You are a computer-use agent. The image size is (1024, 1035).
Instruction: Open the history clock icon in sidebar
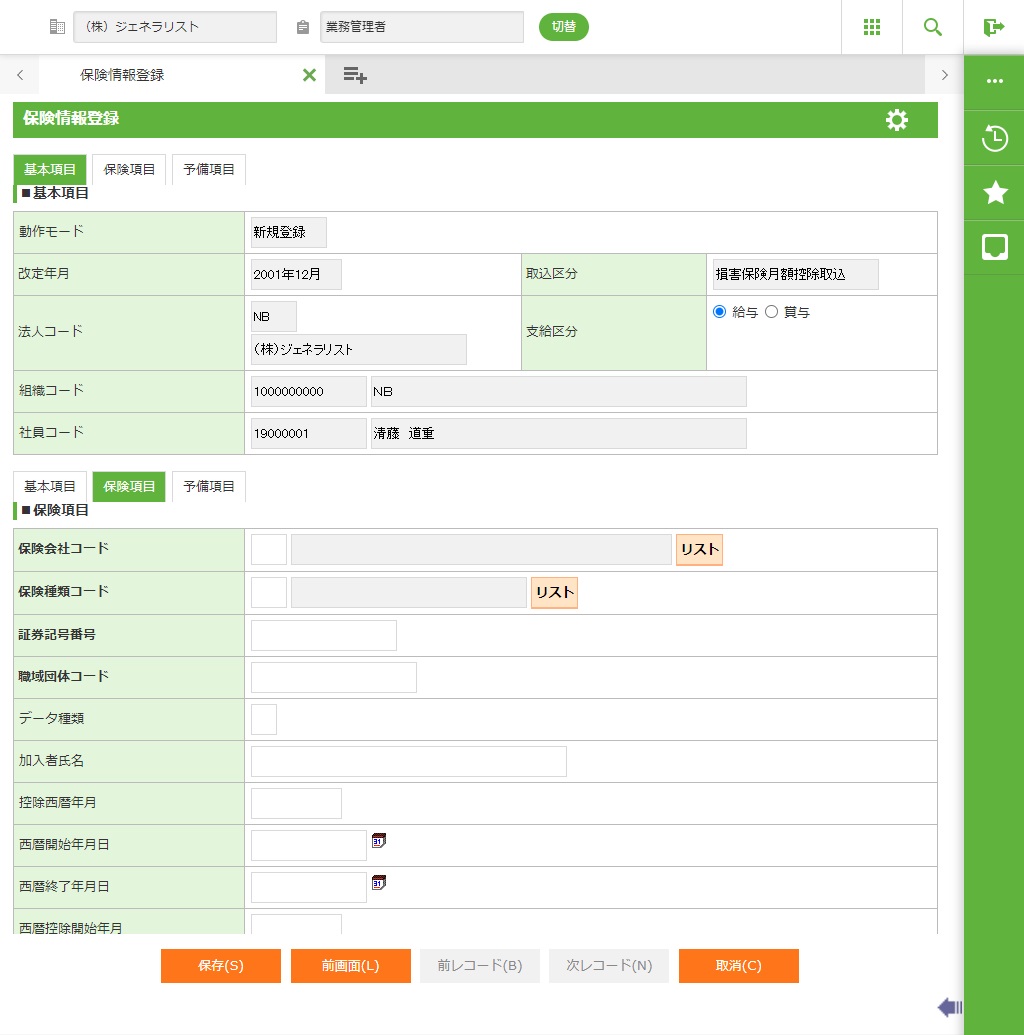[x=994, y=138]
